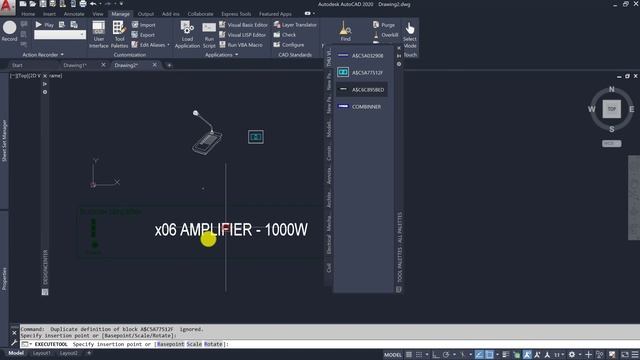This screenshot has width=640, height=360.
Task: Open the Electrical palette tab
Action: 329,244
